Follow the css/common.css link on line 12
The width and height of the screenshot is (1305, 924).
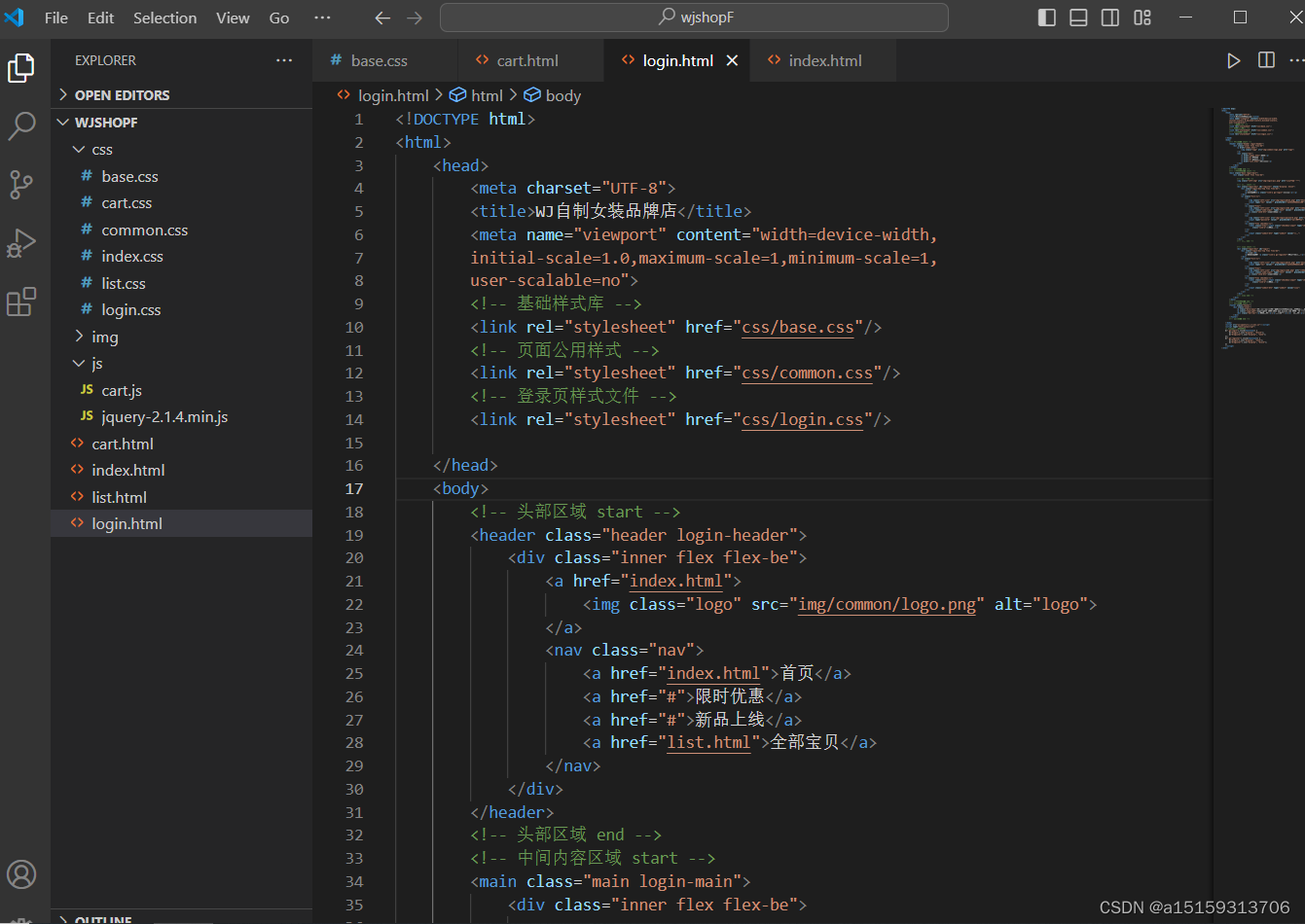pos(807,373)
